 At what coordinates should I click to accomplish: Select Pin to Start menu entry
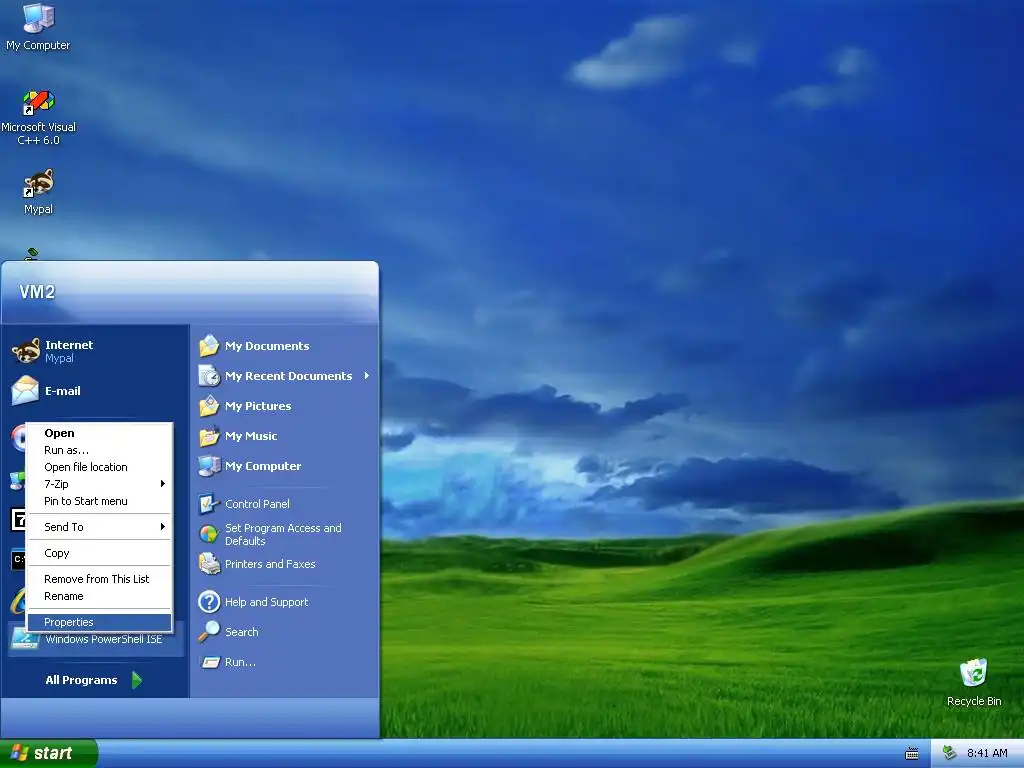pyautogui.click(x=99, y=501)
